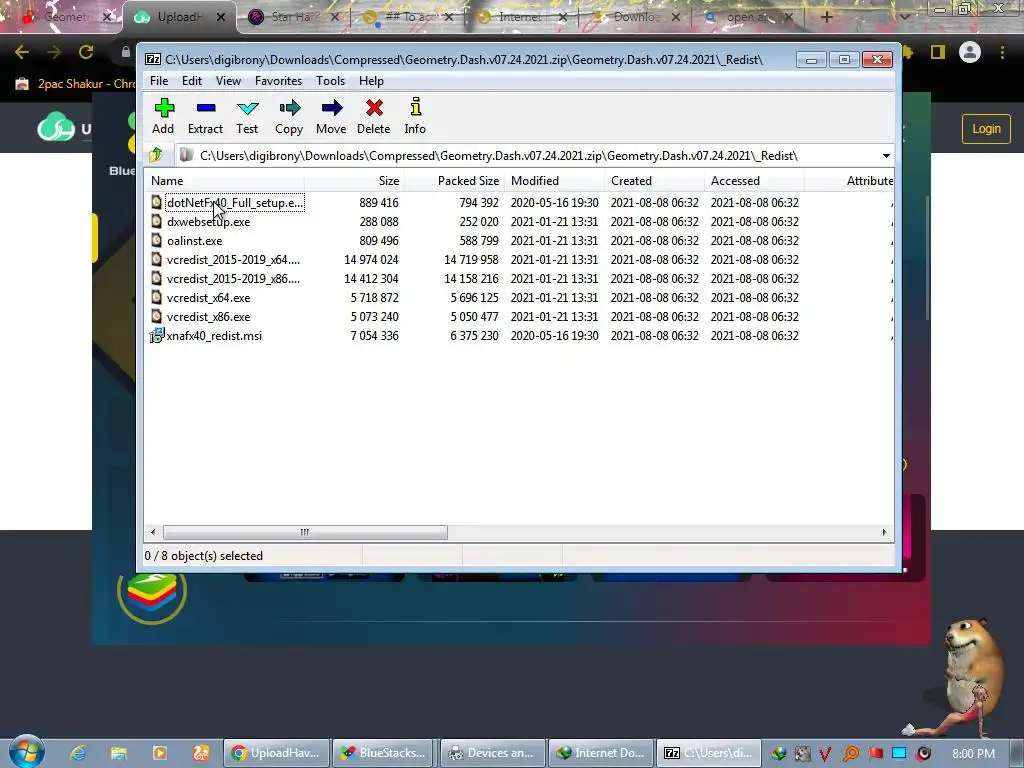Screen dimensions: 1024x768
Task: Click the oalinst.exe file icon
Action: point(157,240)
